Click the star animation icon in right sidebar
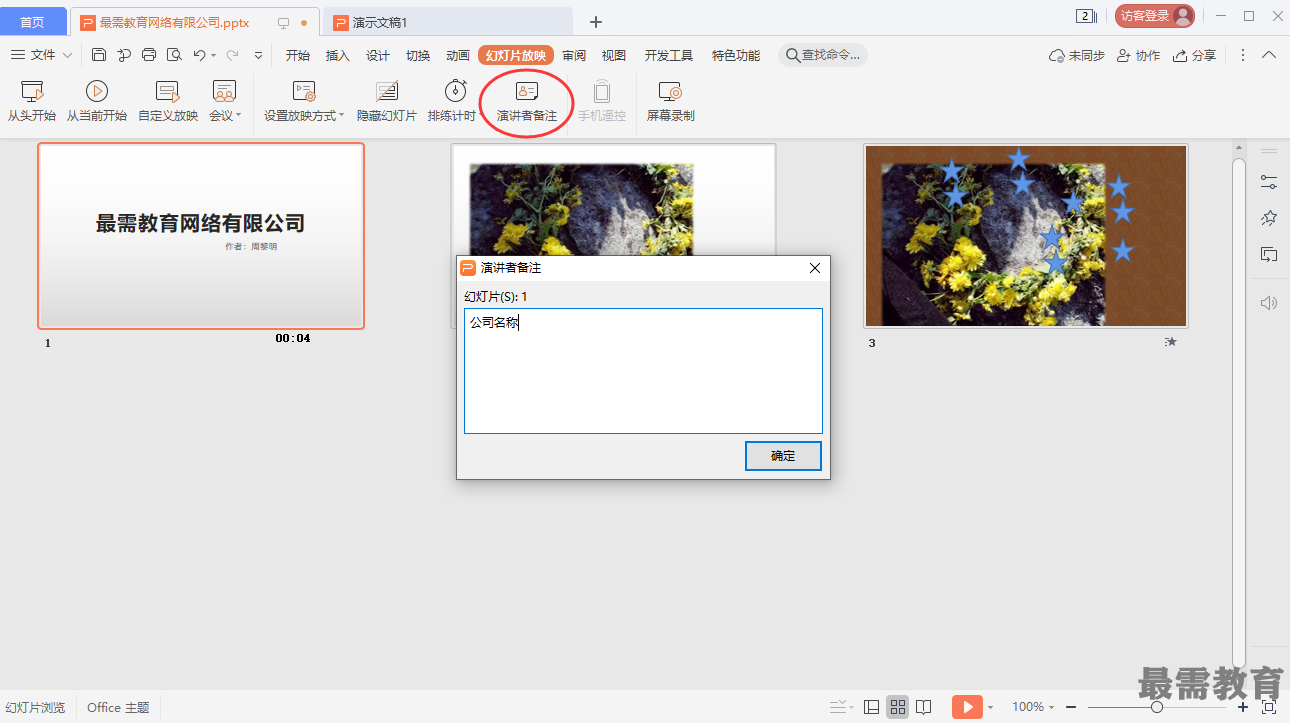The width and height of the screenshot is (1290, 723). 1269,218
